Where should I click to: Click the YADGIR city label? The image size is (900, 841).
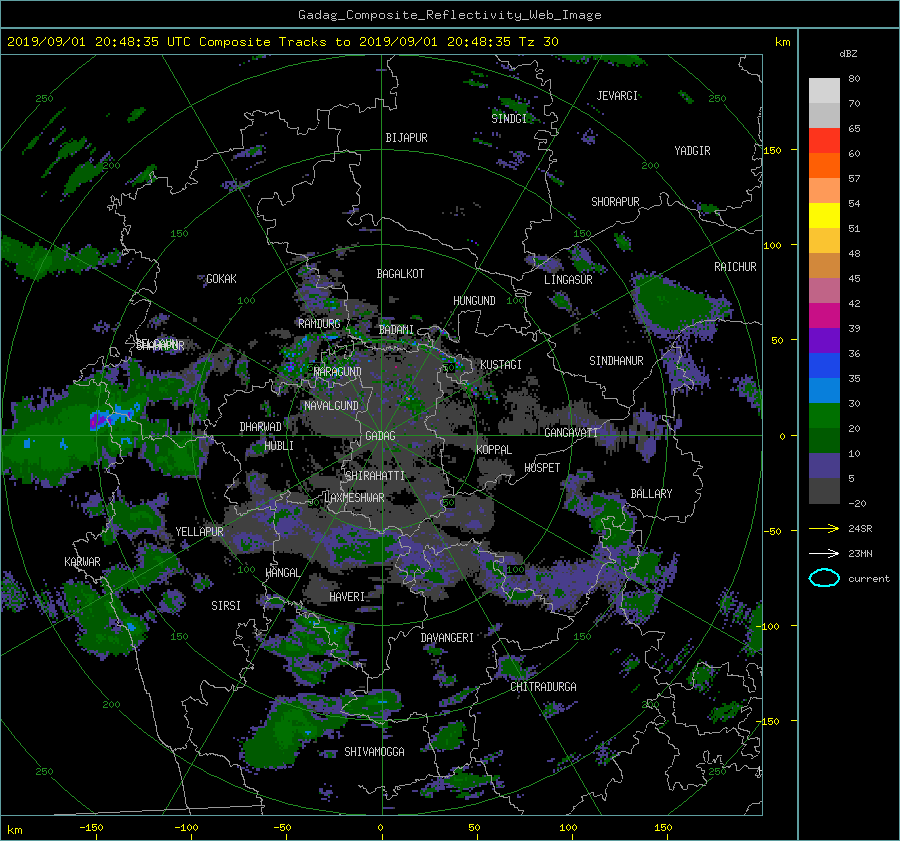pyautogui.click(x=692, y=151)
